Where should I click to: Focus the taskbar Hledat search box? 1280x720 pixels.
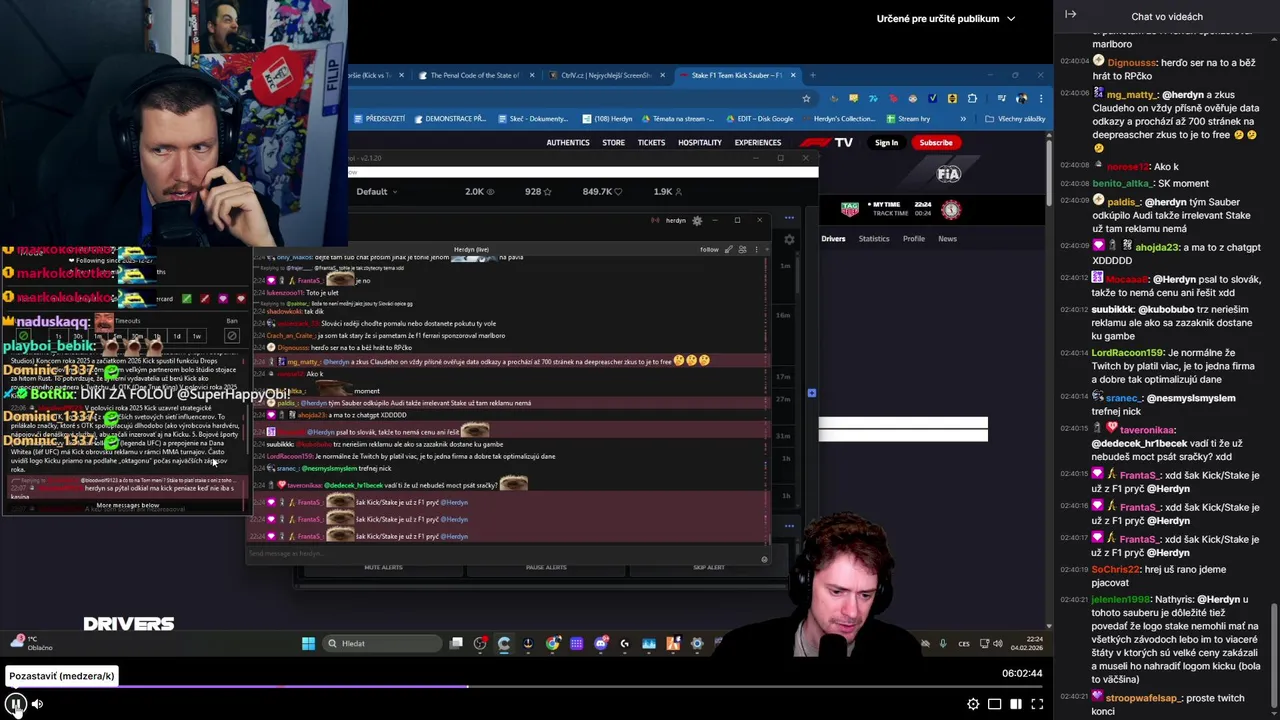coord(382,643)
